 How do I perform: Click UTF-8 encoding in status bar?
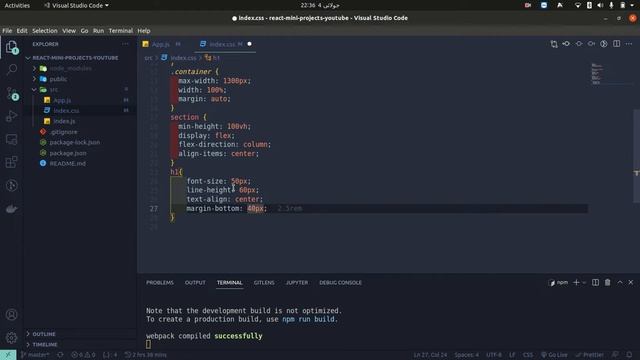coord(494,355)
